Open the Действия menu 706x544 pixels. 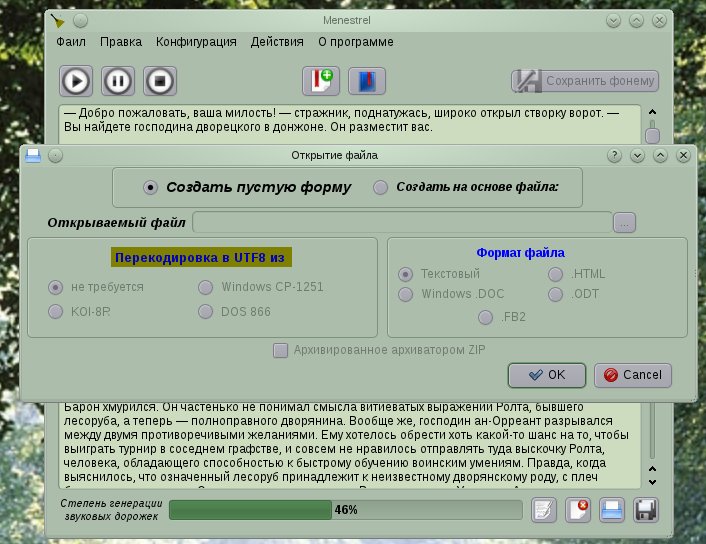pos(277,42)
